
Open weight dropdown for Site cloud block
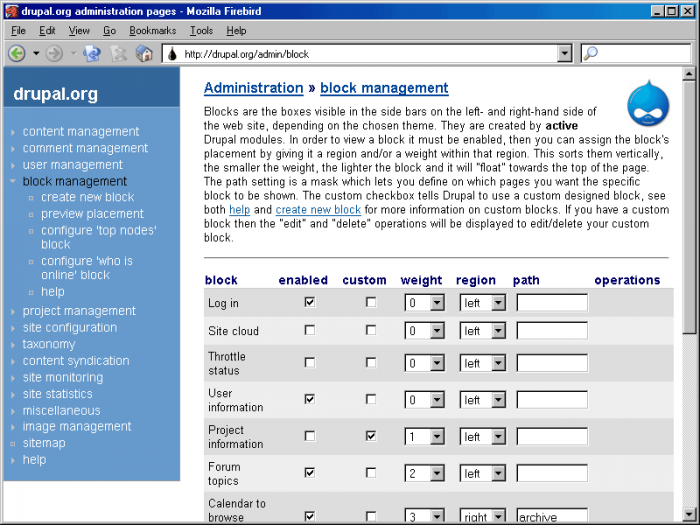pos(424,331)
